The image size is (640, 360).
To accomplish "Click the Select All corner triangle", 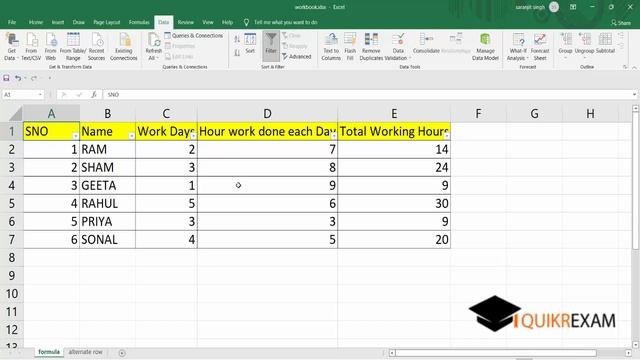I will pyautogui.click(x=16, y=113).
